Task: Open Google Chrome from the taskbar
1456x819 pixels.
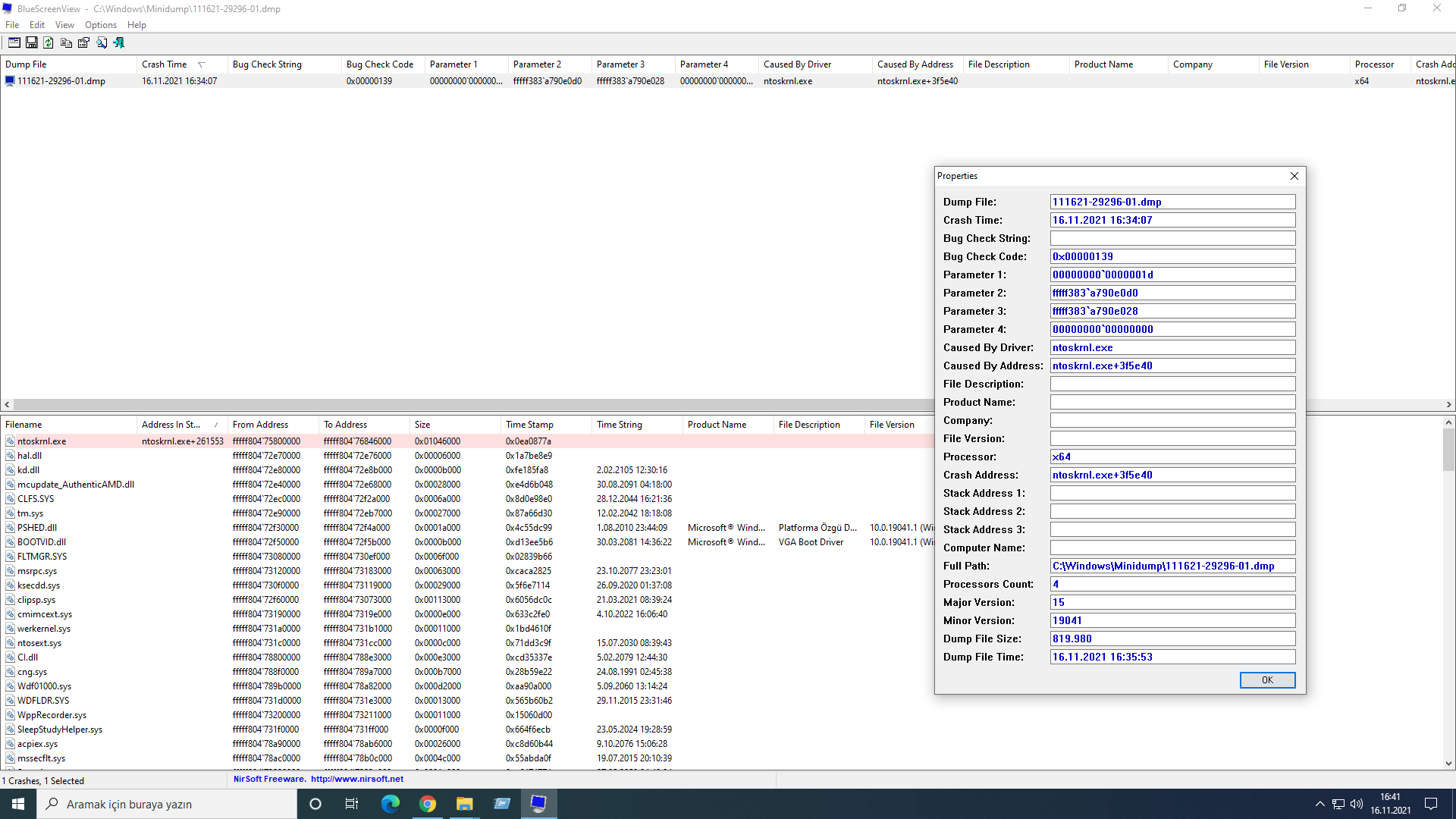Action: point(428,804)
